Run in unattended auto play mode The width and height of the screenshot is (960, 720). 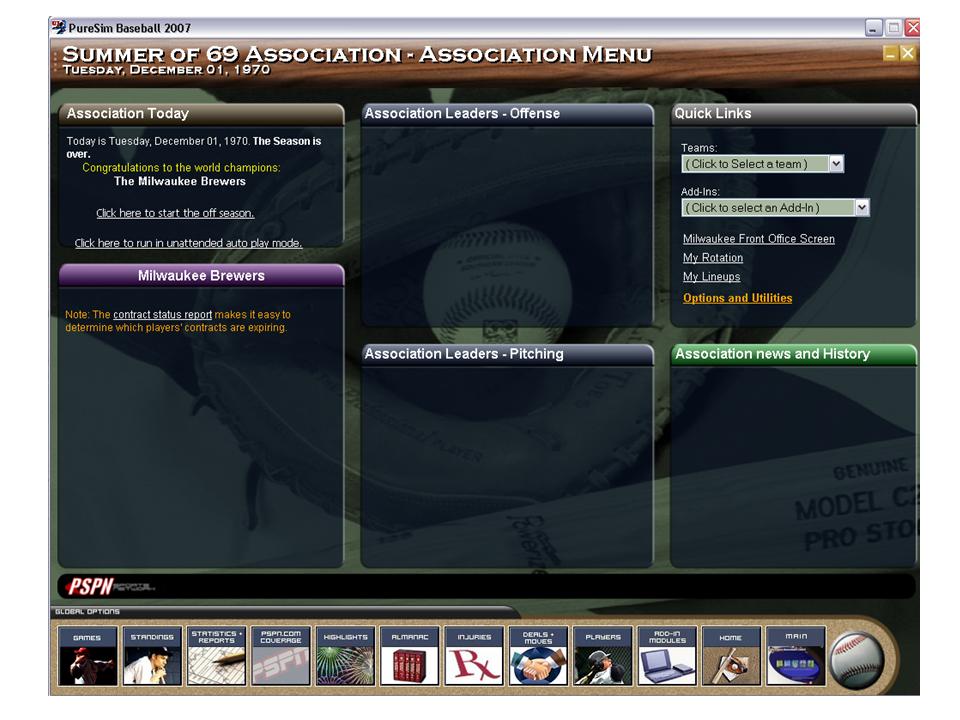tap(190, 242)
